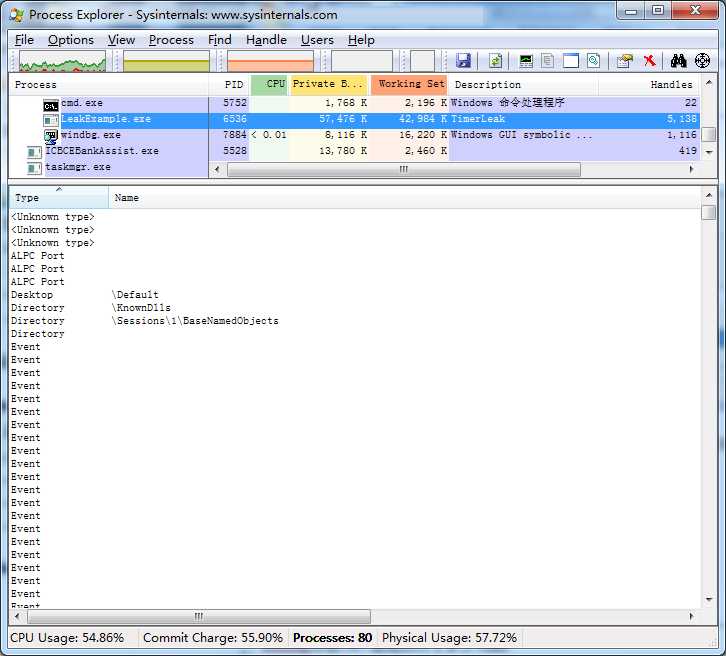Click the Processes: 80 status bar entry
Image resolution: width=726 pixels, height=656 pixels.
tap(332, 638)
